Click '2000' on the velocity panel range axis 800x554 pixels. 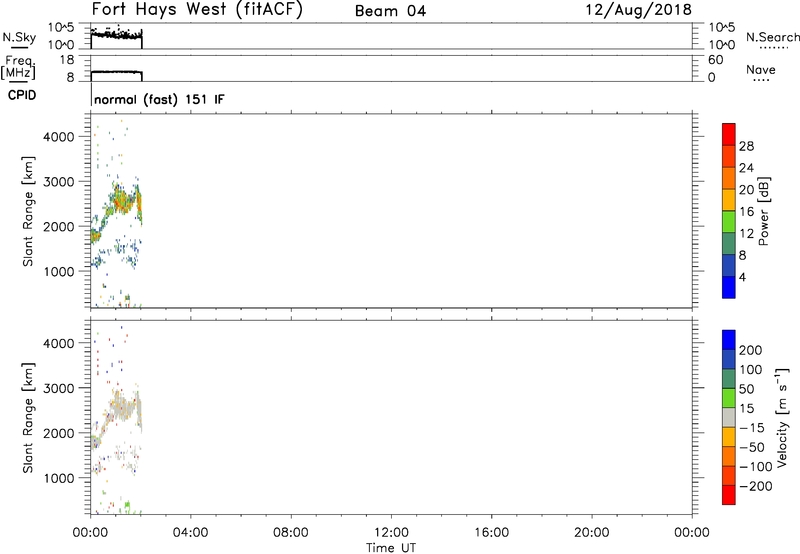click(x=59, y=433)
